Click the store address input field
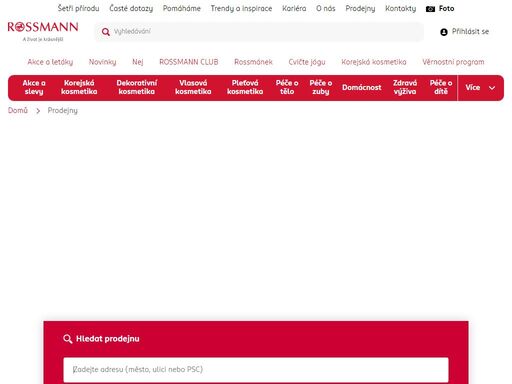The width and height of the screenshot is (512, 384). point(256,370)
